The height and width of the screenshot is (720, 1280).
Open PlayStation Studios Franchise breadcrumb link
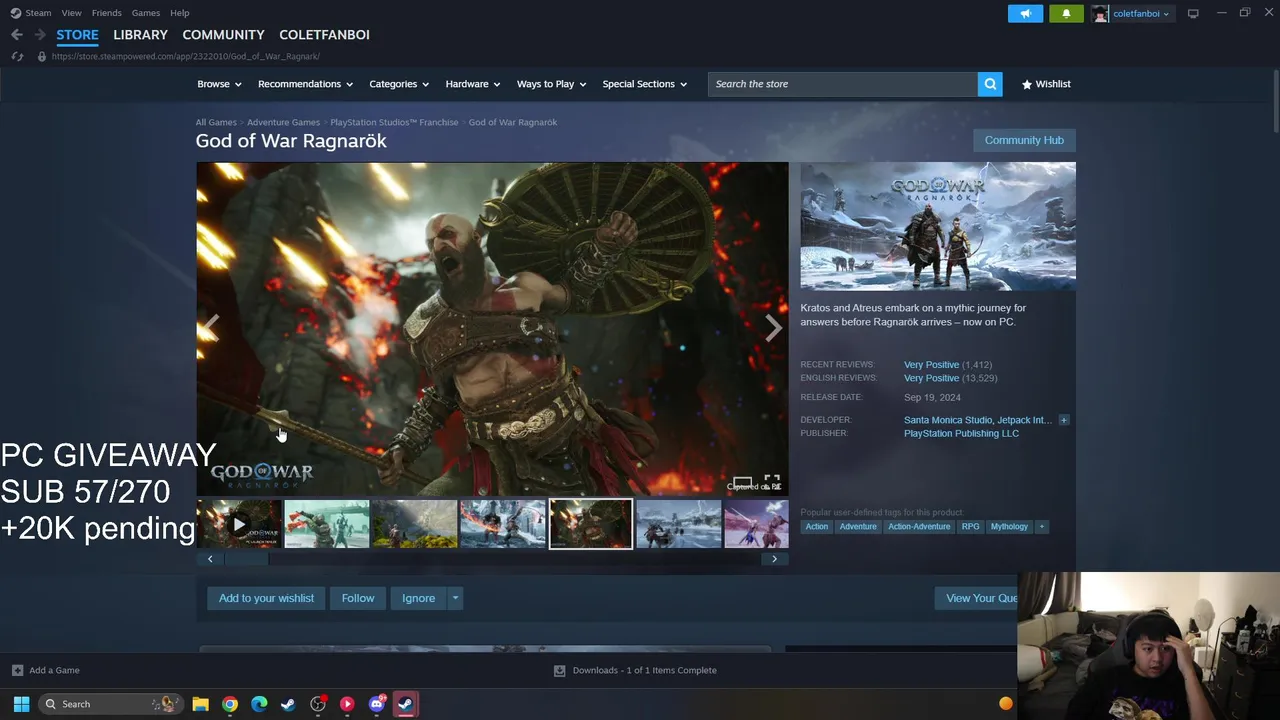tap(394, 122)
